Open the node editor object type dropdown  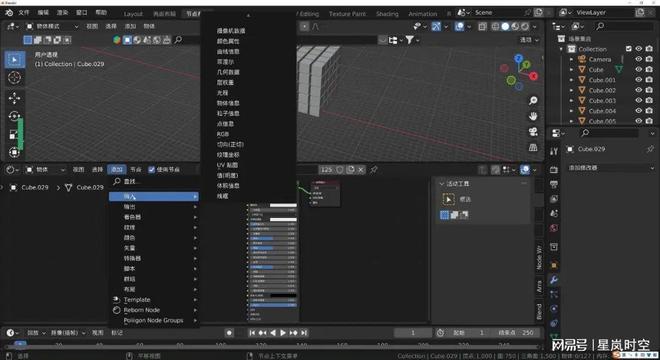(x=45, y=170)
